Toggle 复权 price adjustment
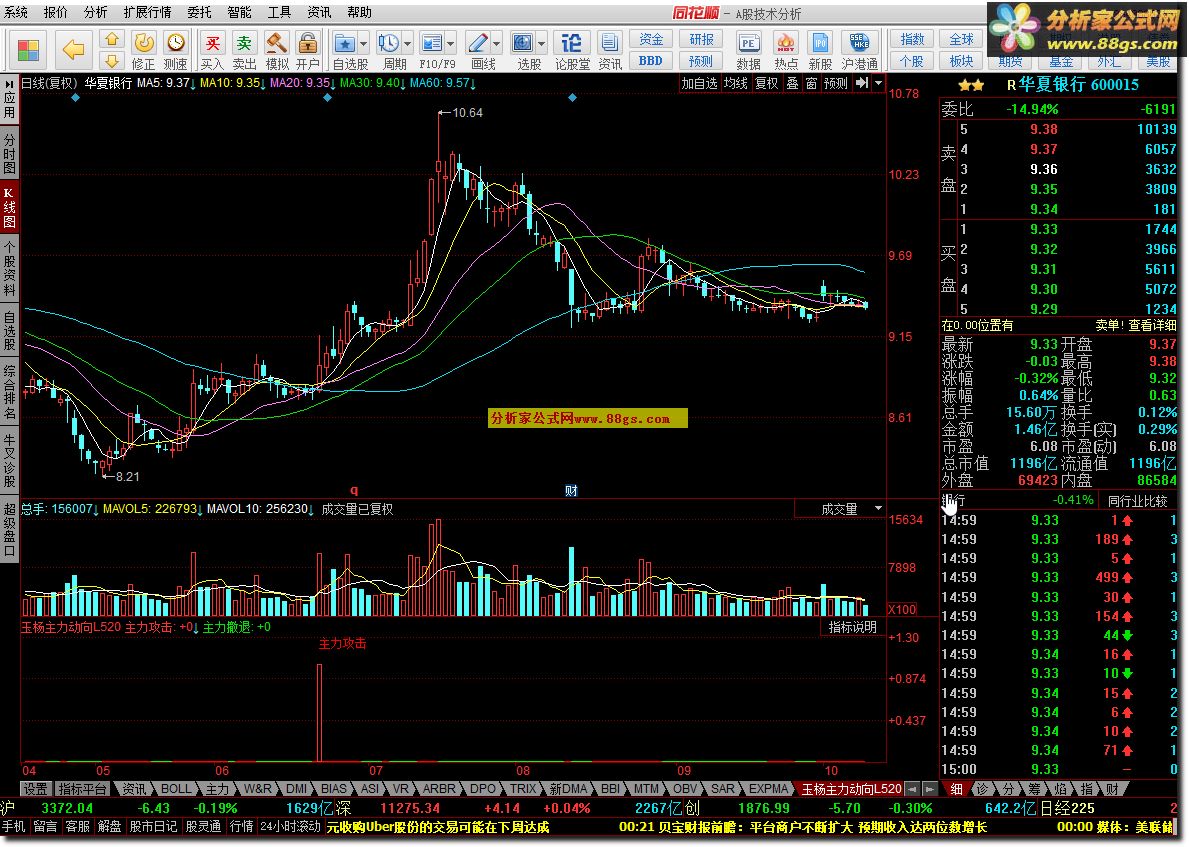Viewport: 1189px width, 847px height. coord(767,83)
